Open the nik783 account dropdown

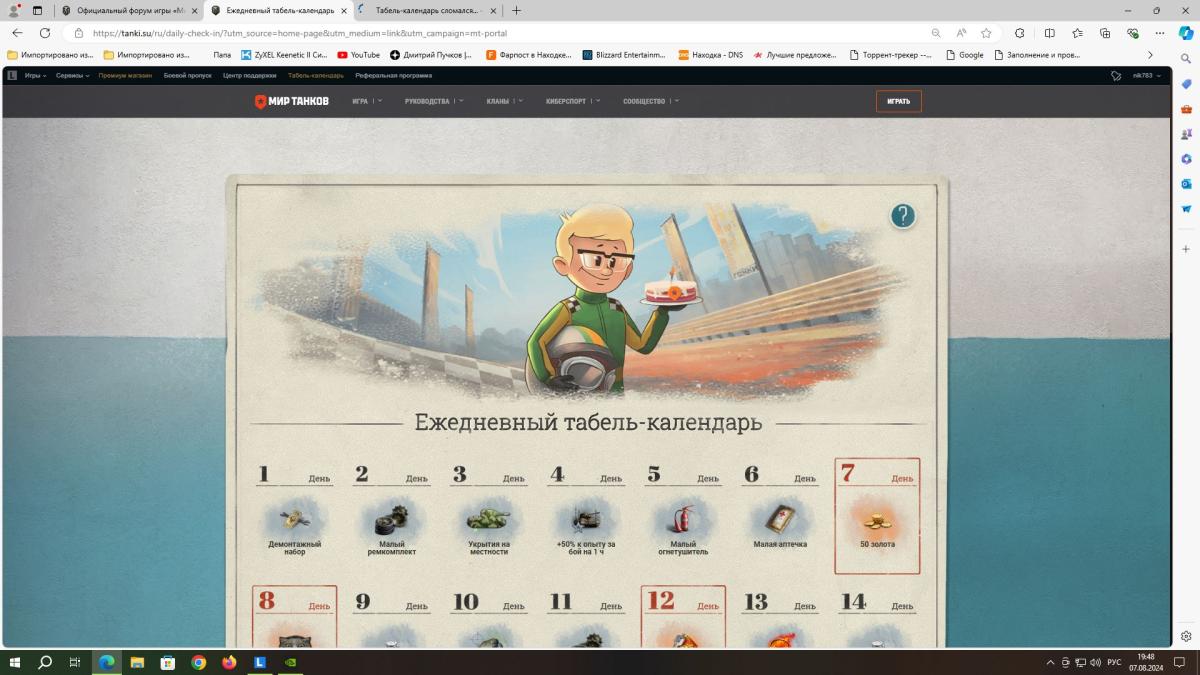[x=1145, y=76]
